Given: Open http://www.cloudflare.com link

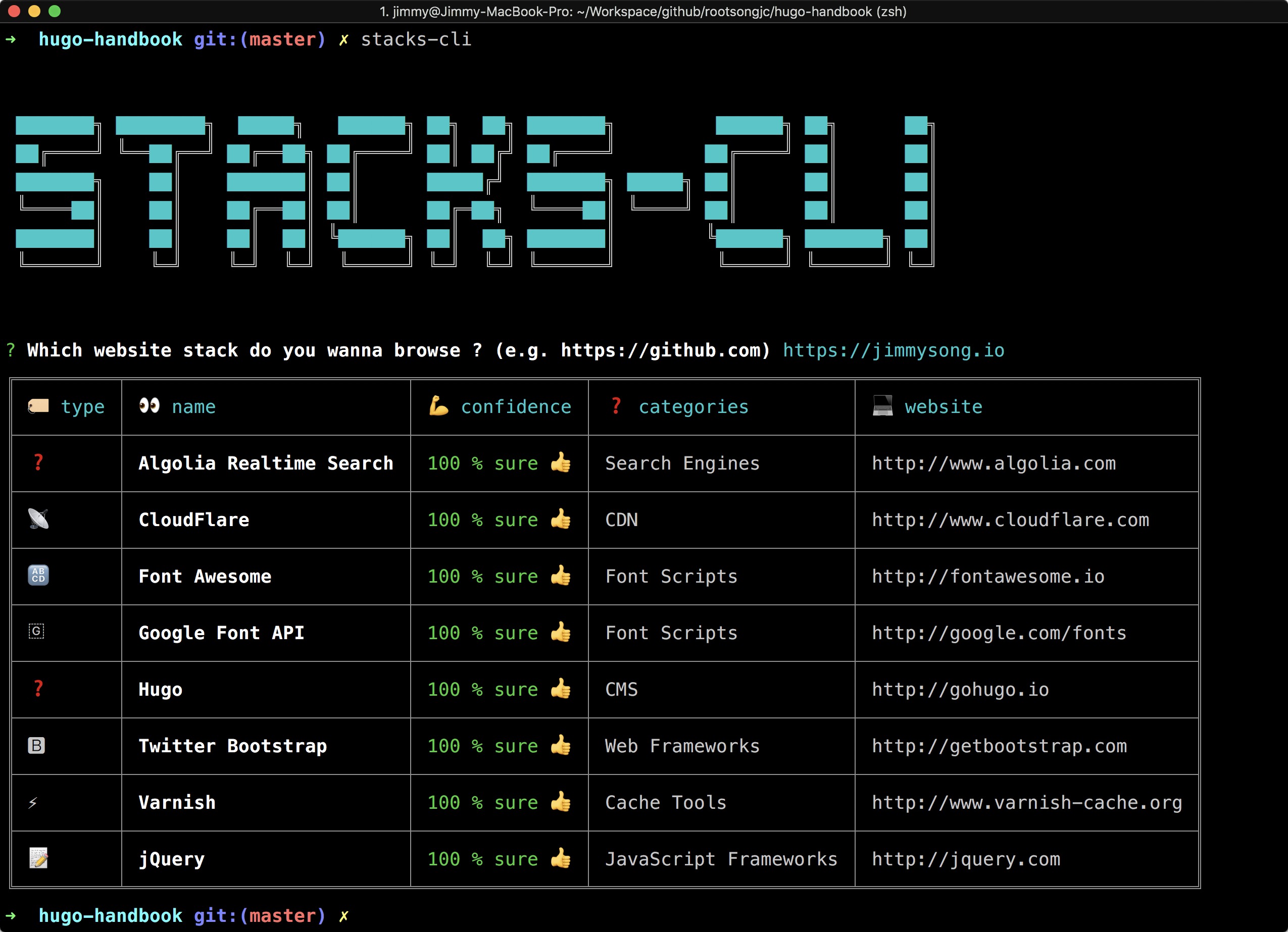Looking at the screenshot, I should (x=1010, y=520).
